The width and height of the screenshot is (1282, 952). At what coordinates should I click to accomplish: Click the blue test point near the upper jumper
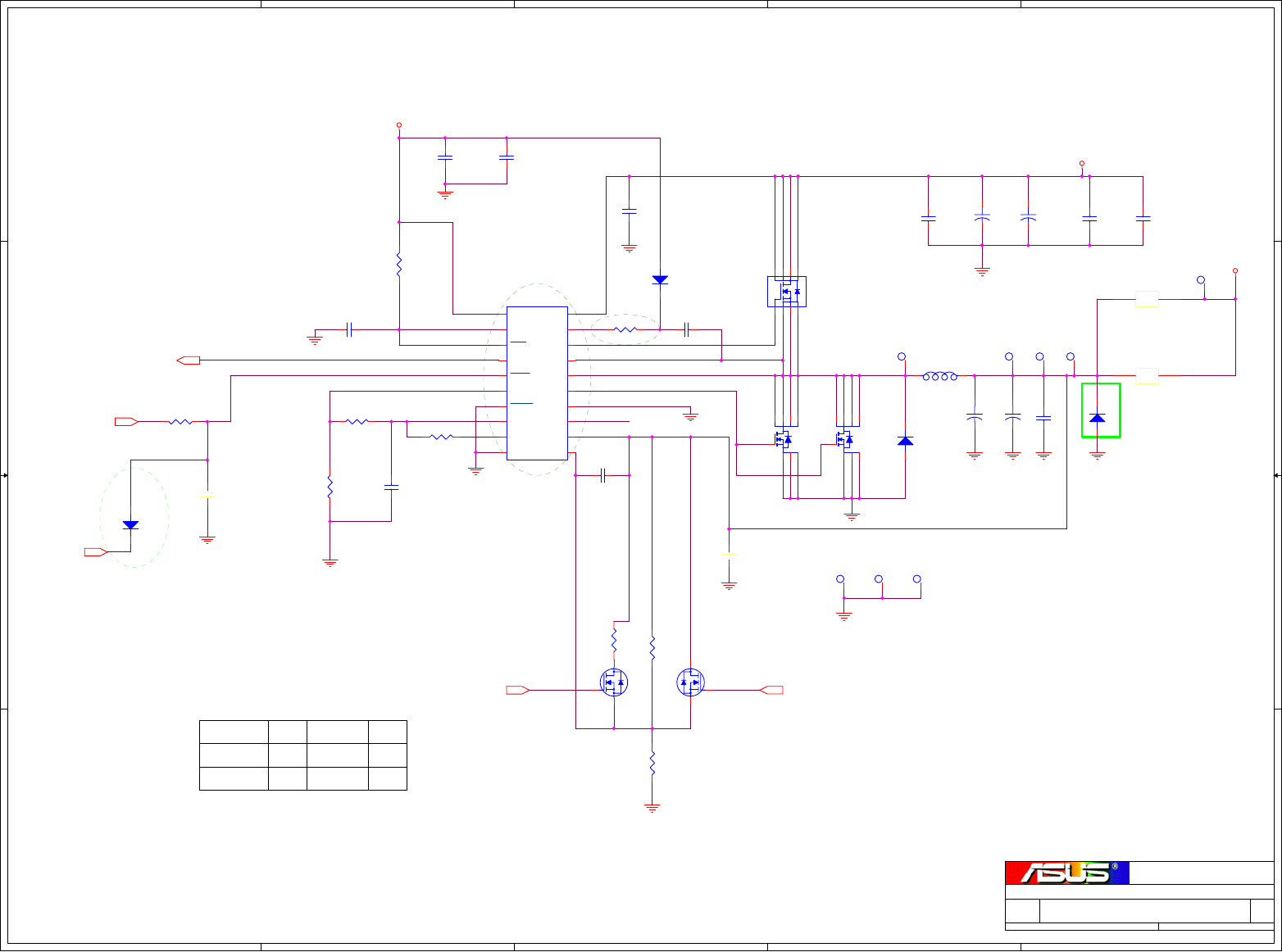pyautogui.click(x=1201, y=280)
